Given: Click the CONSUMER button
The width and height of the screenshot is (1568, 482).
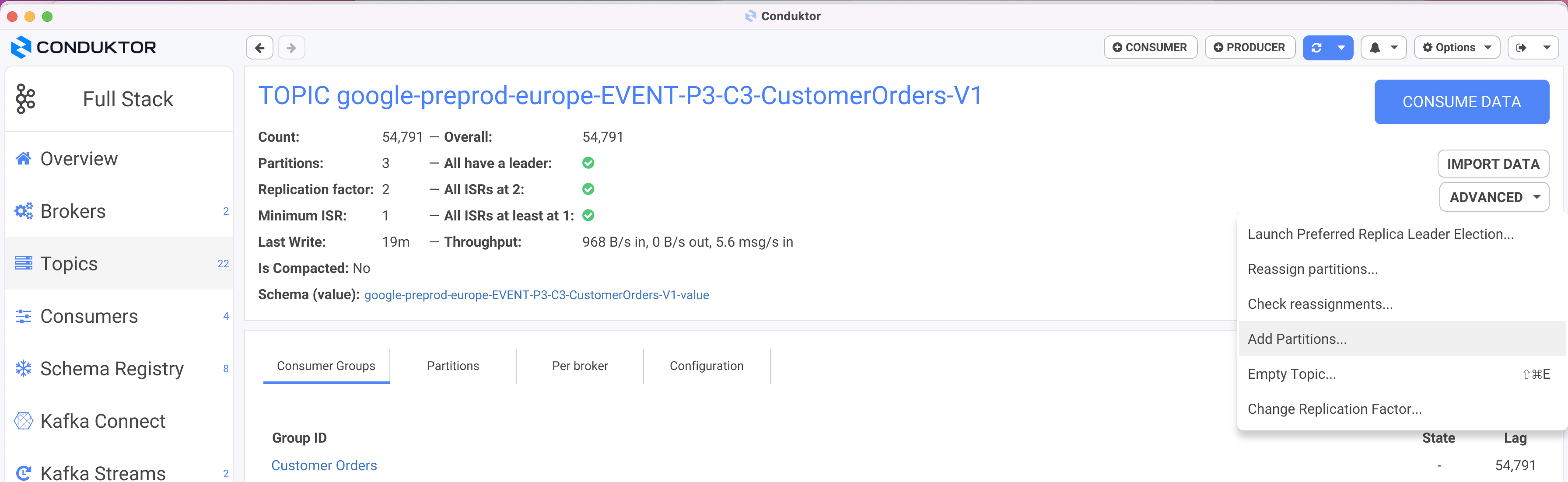Looking at the screenshot, I should pyautogui.click(x=1151, y=48).
